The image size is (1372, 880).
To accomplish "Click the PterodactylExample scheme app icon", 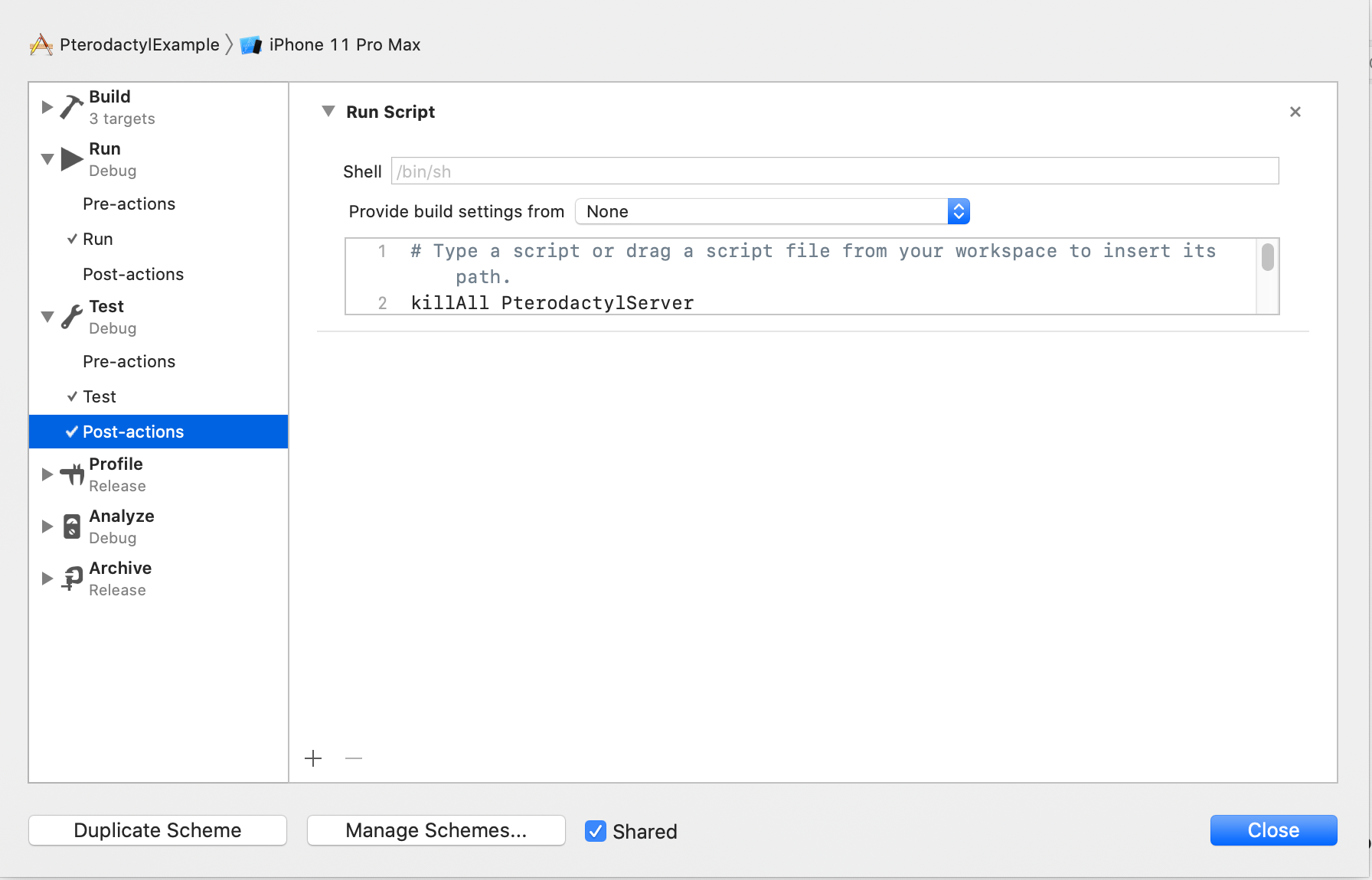I will 41,44.
